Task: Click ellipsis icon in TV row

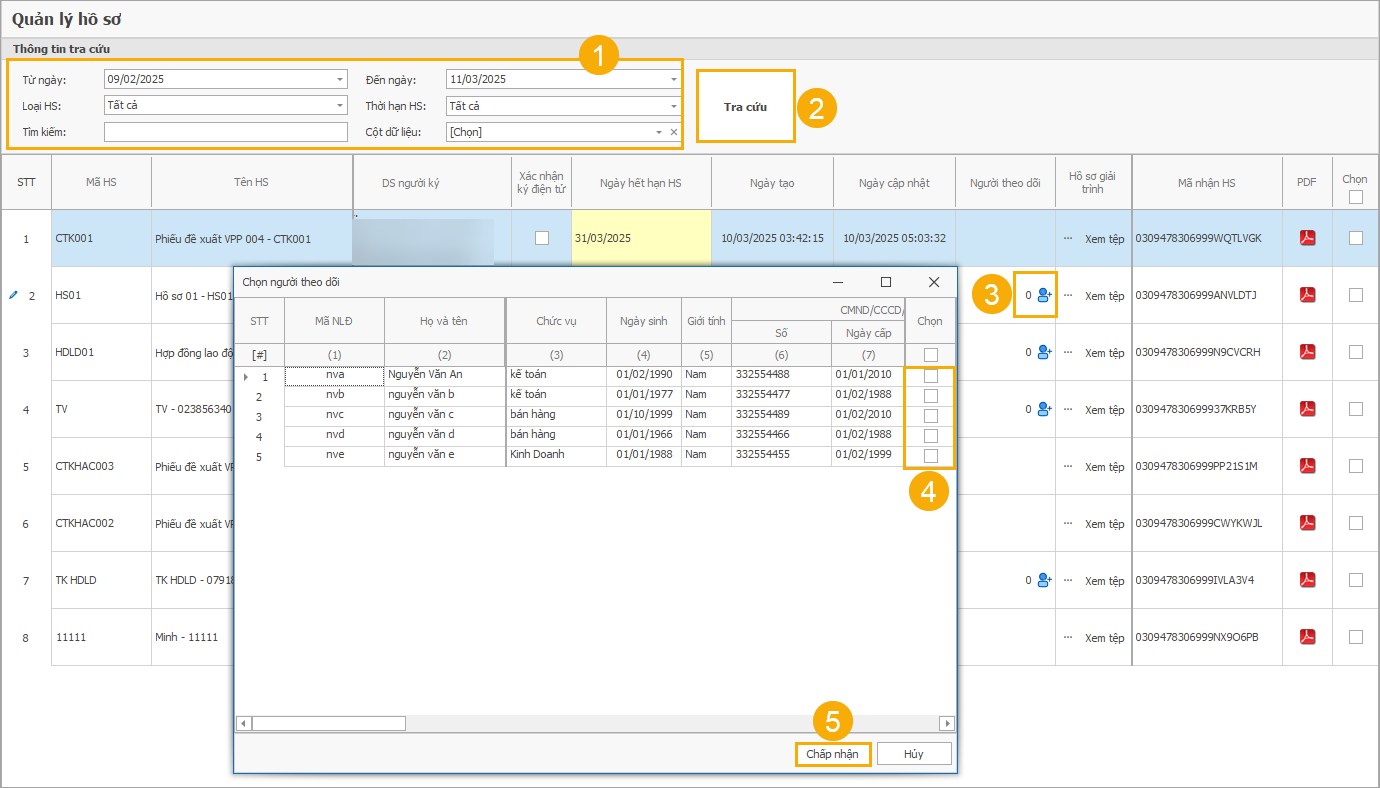Action: pos(1068,410)
